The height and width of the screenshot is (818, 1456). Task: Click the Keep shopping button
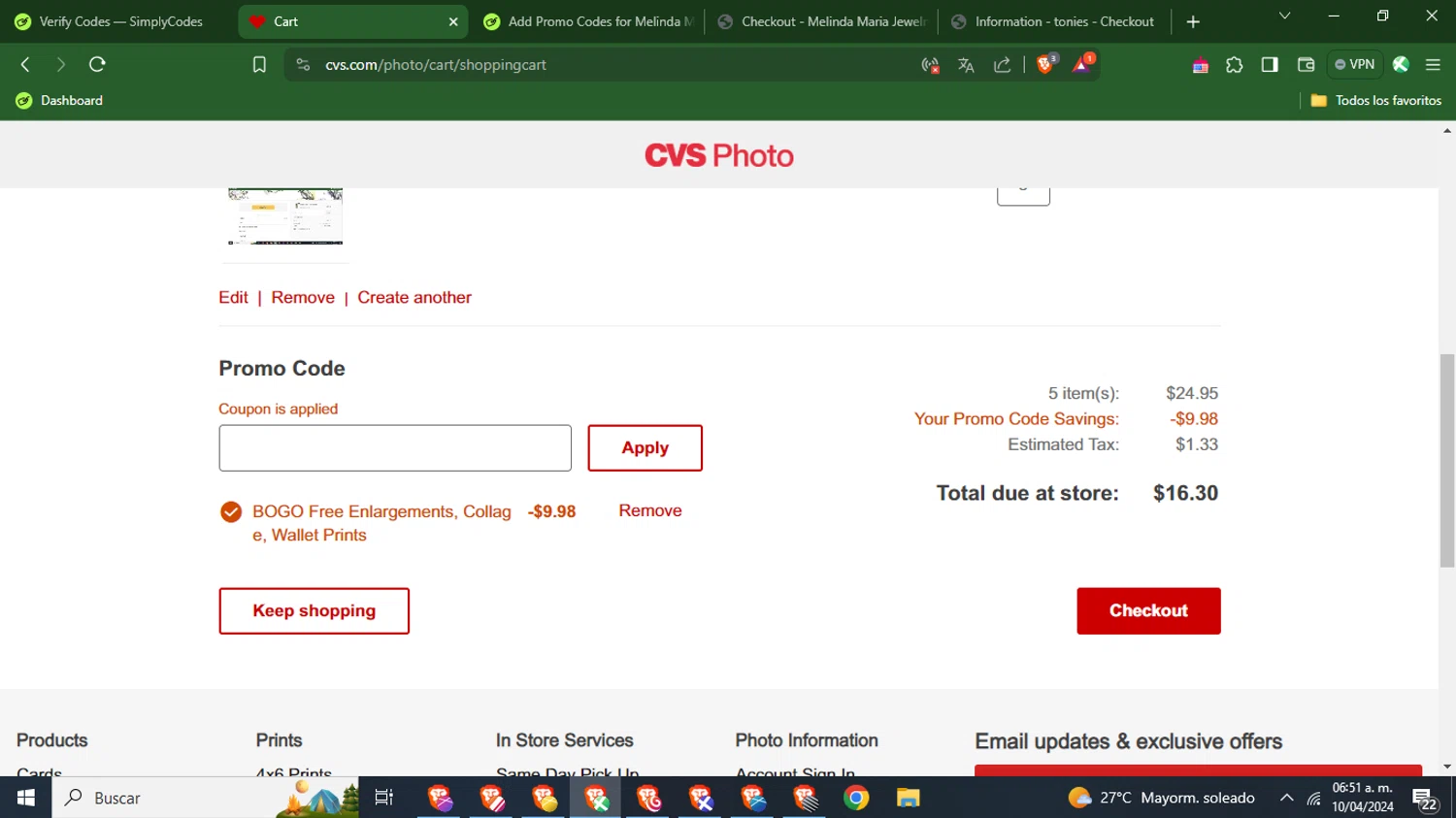[314, 611]
